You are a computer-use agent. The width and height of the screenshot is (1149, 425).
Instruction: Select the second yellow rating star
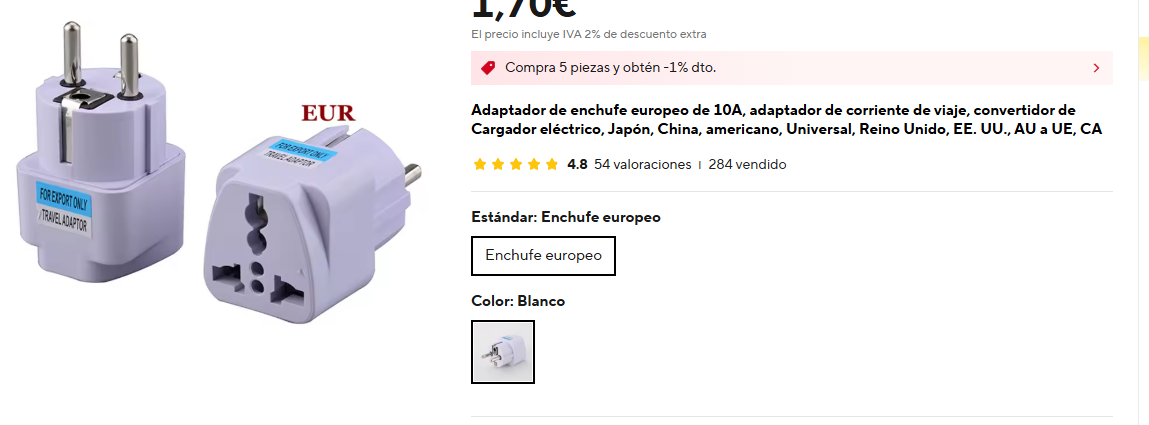[498, 164]
